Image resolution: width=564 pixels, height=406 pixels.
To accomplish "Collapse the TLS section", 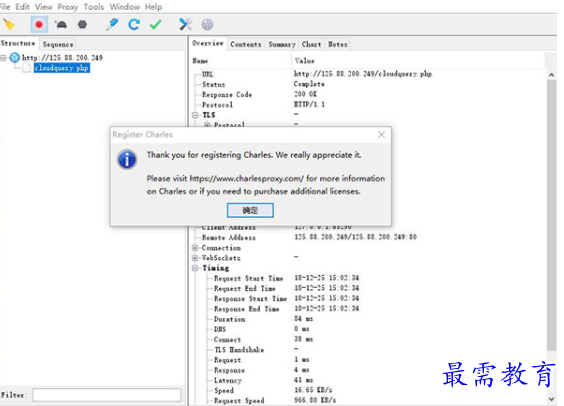I will pos(195,115).
